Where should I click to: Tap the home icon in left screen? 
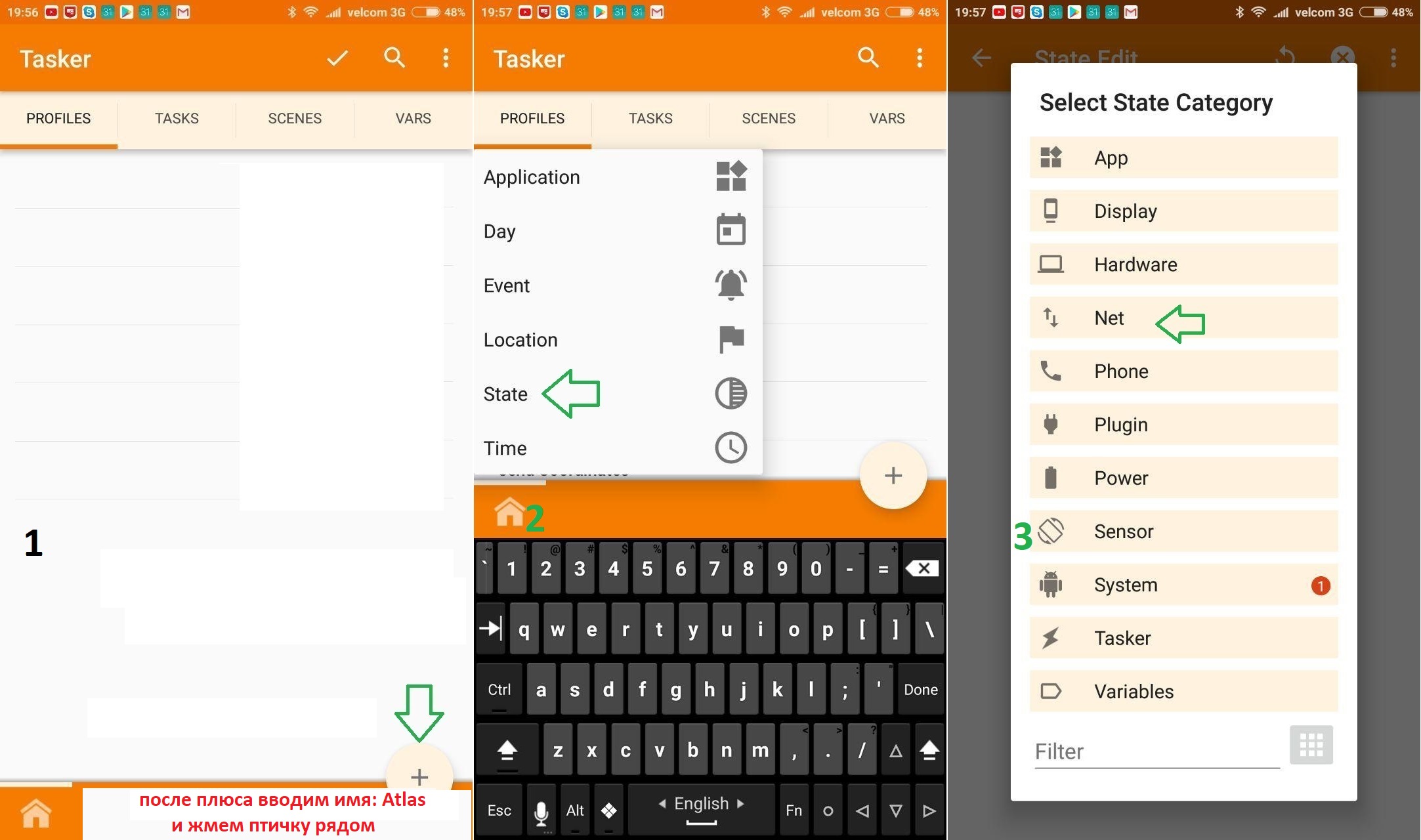[36, 814]
